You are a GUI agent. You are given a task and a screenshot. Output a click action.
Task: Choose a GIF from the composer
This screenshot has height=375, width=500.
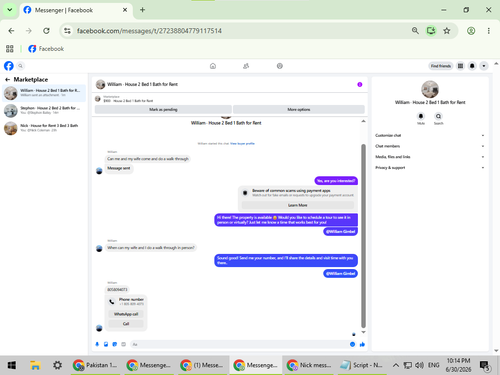click(x=123, y=344)
